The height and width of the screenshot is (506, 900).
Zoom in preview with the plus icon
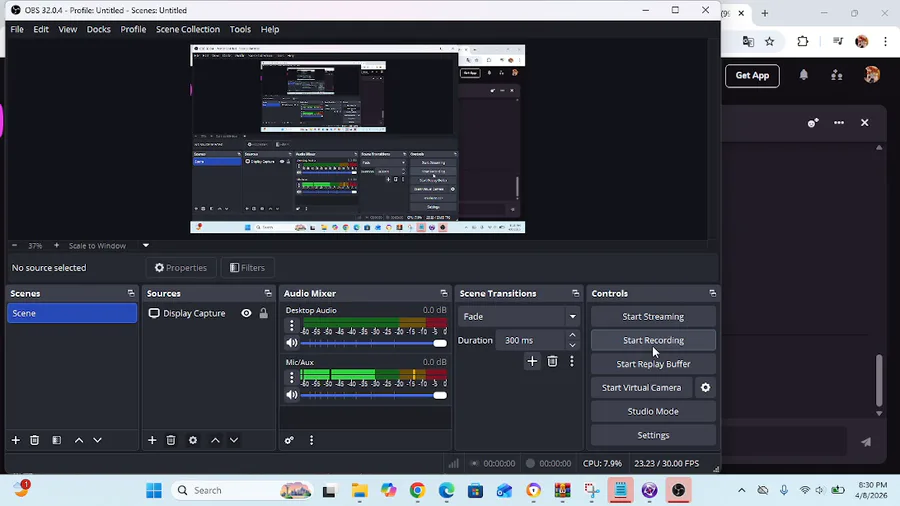pos(56,246)
